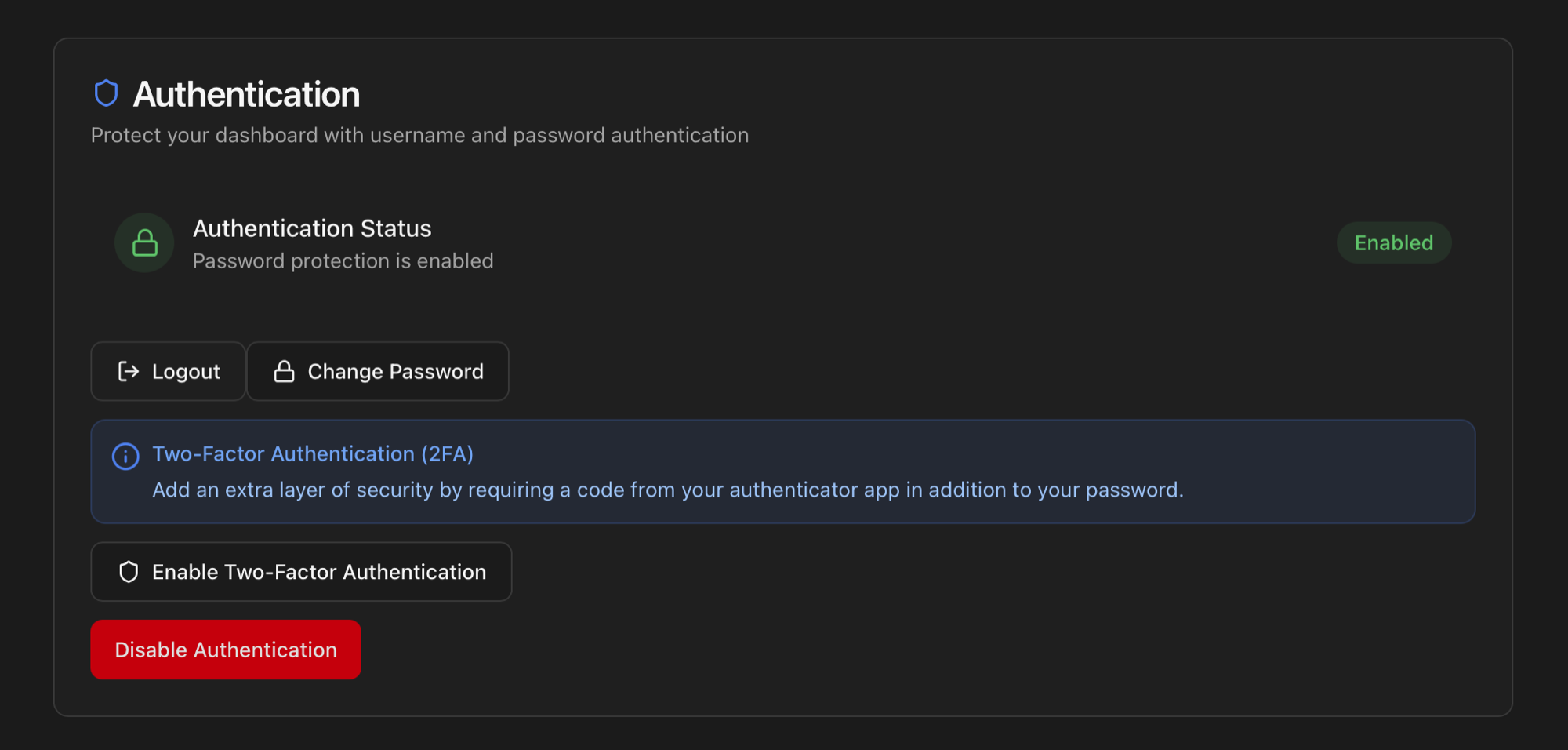
Task: Click the 2FA description text in info box
Action: (668, 490)
